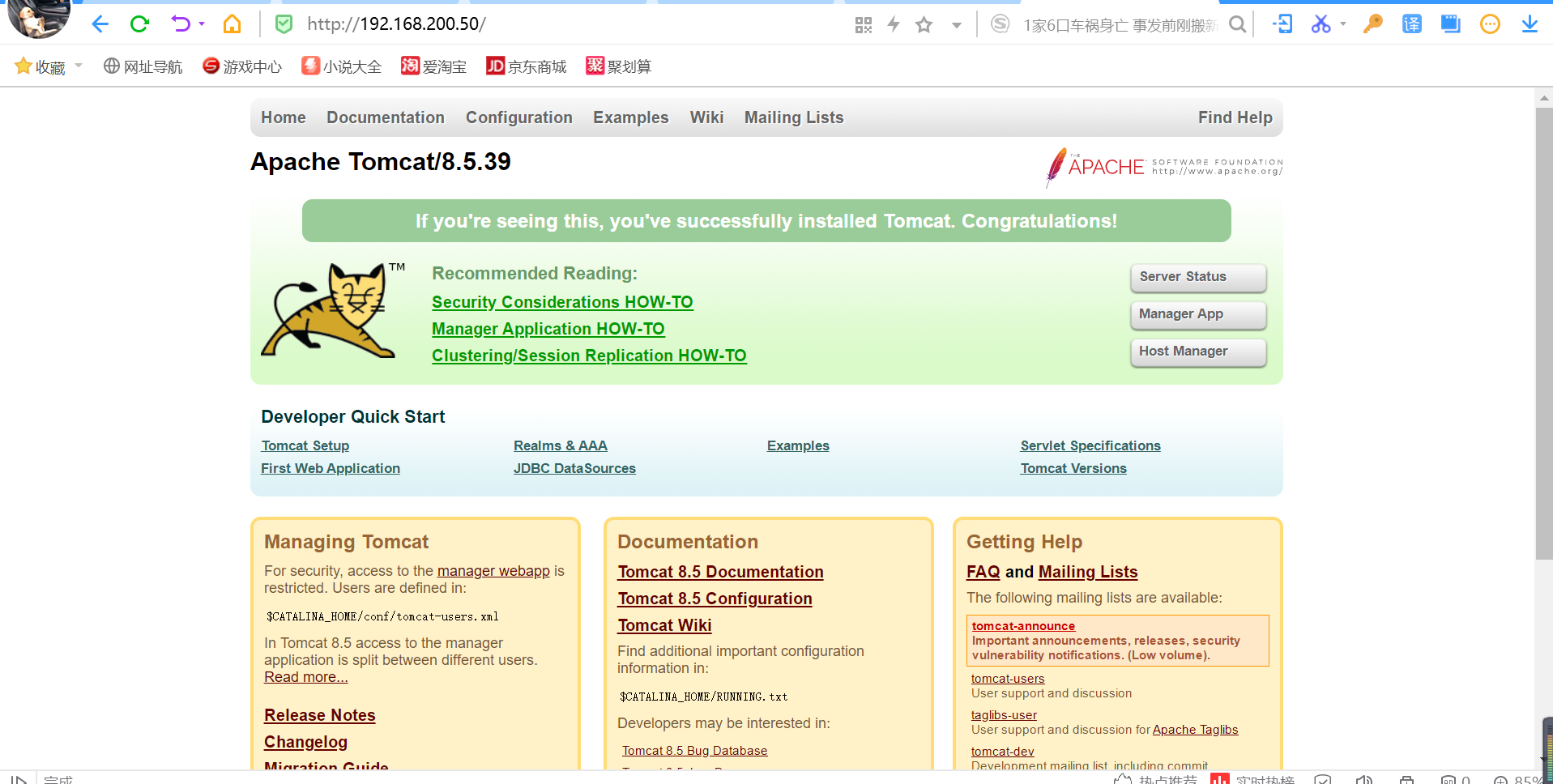Viewport: 1553px width, 784px height.
Task: Open Manager Application HOW-TO link
Action: point(548,329)
